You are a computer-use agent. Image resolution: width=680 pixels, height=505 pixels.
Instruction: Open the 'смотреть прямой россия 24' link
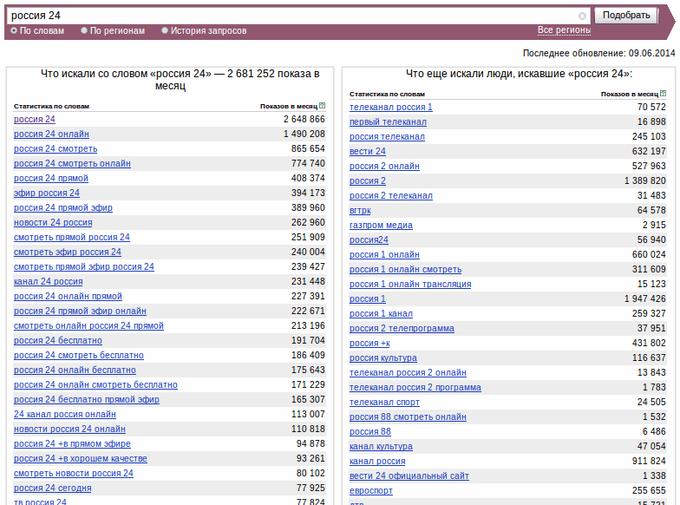coord(72,237)
